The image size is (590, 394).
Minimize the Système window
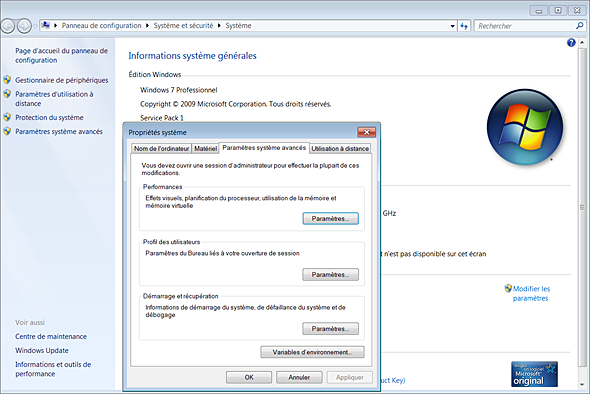[x=539, y=11]
